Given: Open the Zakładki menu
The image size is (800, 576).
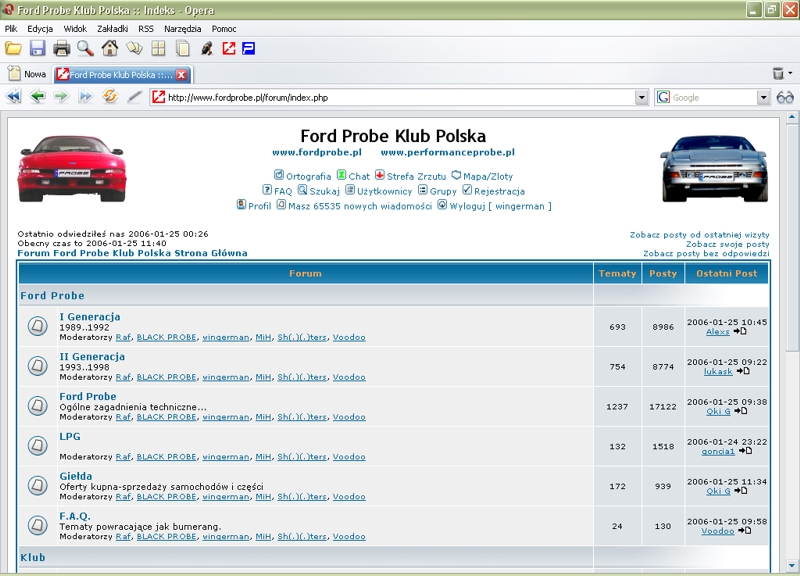Looking at the screenshot, I should tap(112, 29).
